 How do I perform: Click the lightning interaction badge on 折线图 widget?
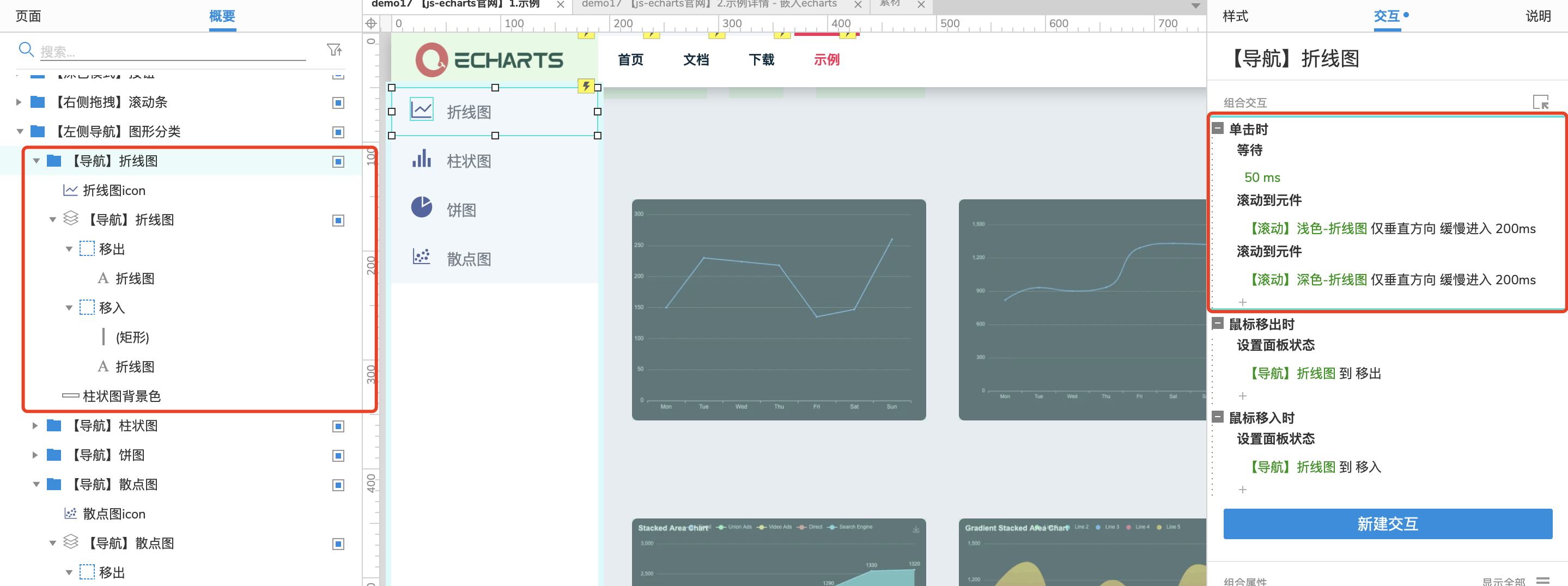pyautogui.click(x=586, y=86)
